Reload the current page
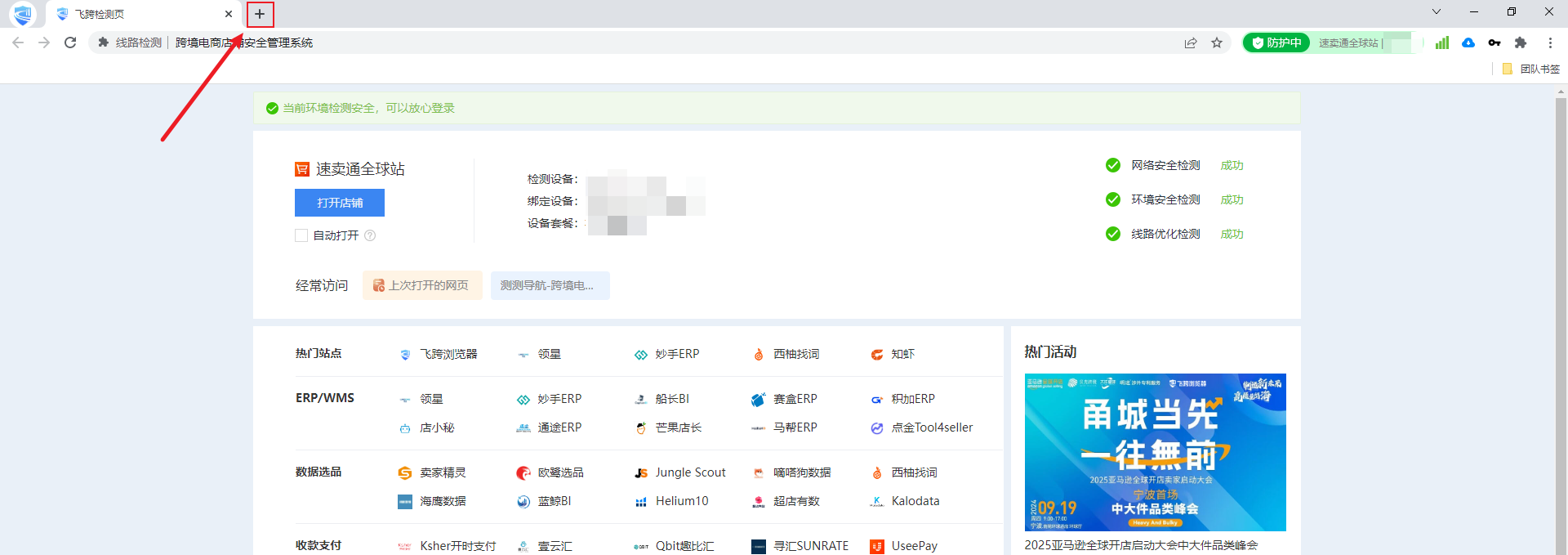The width and height of the screenshot is (1568, 555). tap(70, 43)
